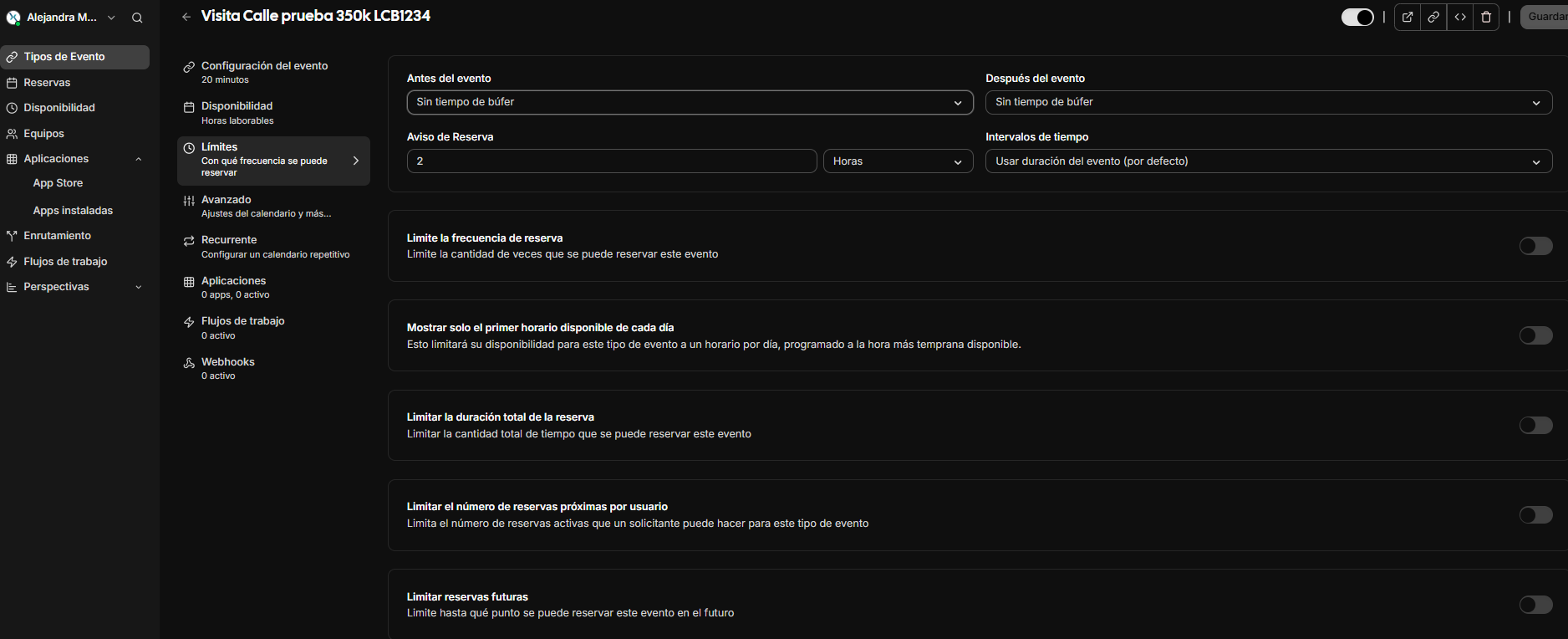
Task: Enable Limite la frecuencia de reserva switch
Action: tap(1535, 246)
